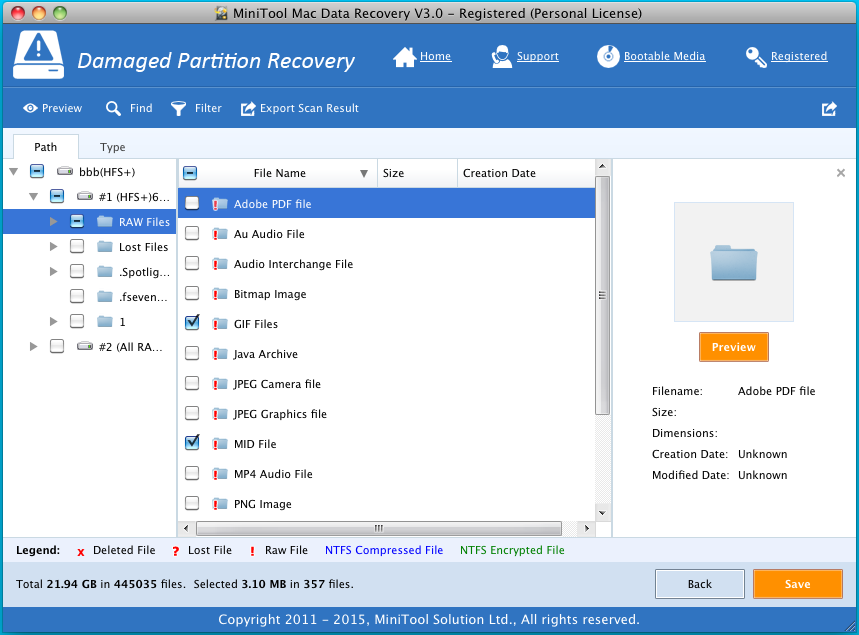Click the Filter funnel icon
859x635 pixels.
[179, 108]
